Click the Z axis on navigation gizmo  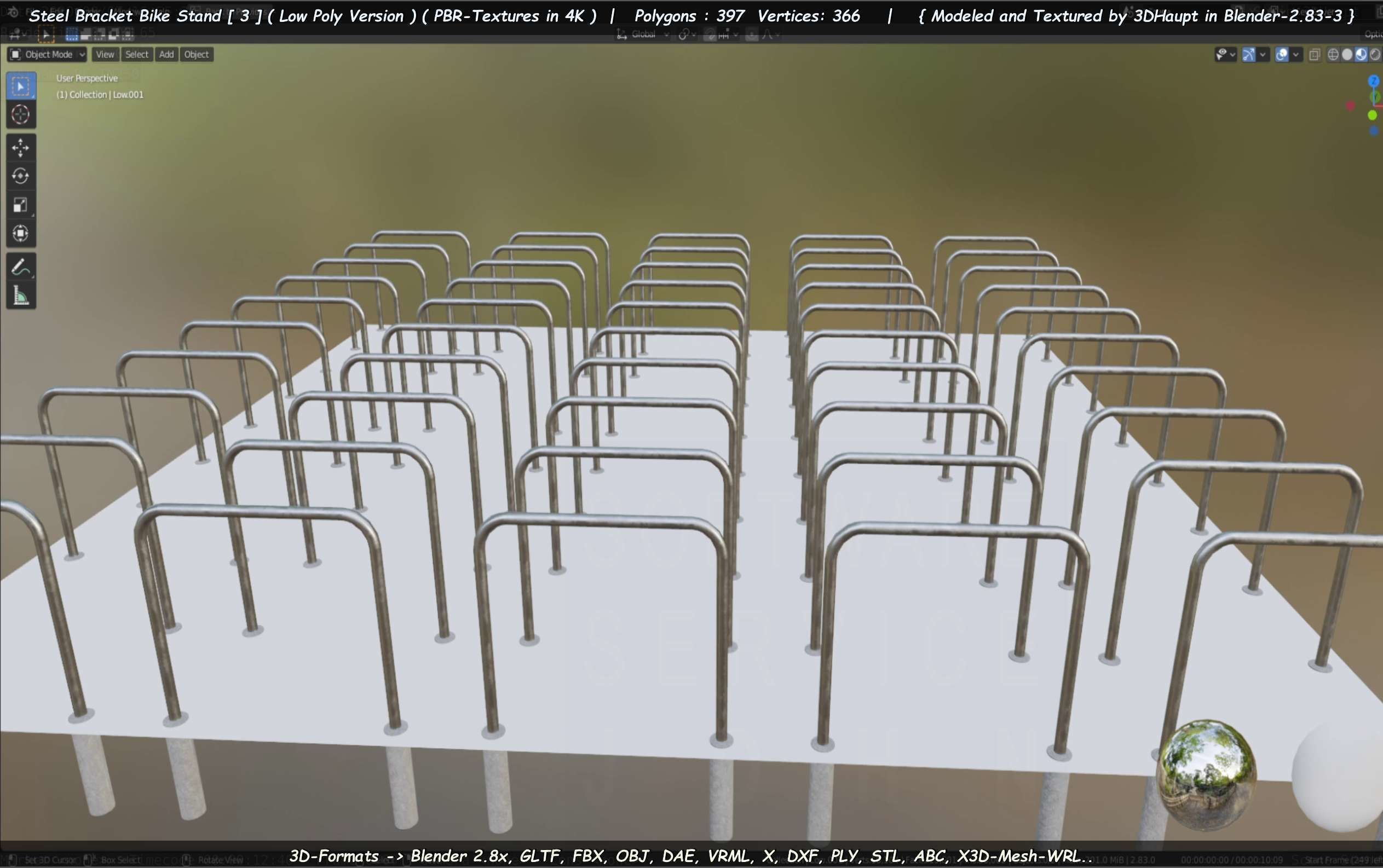1374,82
